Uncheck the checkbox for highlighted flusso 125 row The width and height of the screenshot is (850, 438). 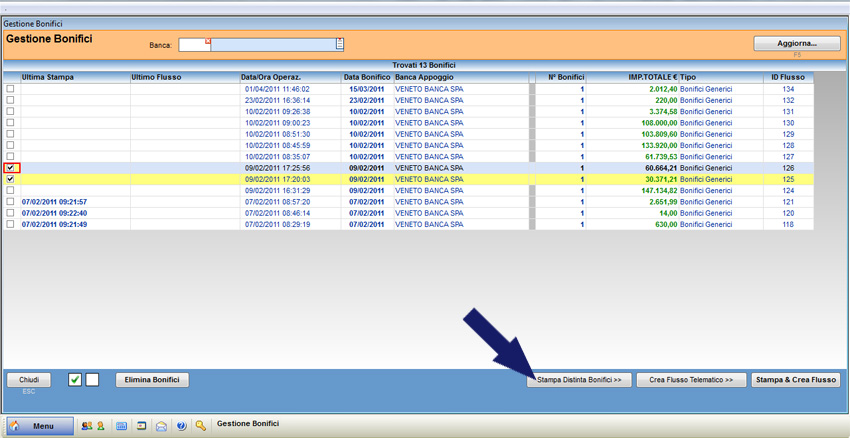[11, 180]
